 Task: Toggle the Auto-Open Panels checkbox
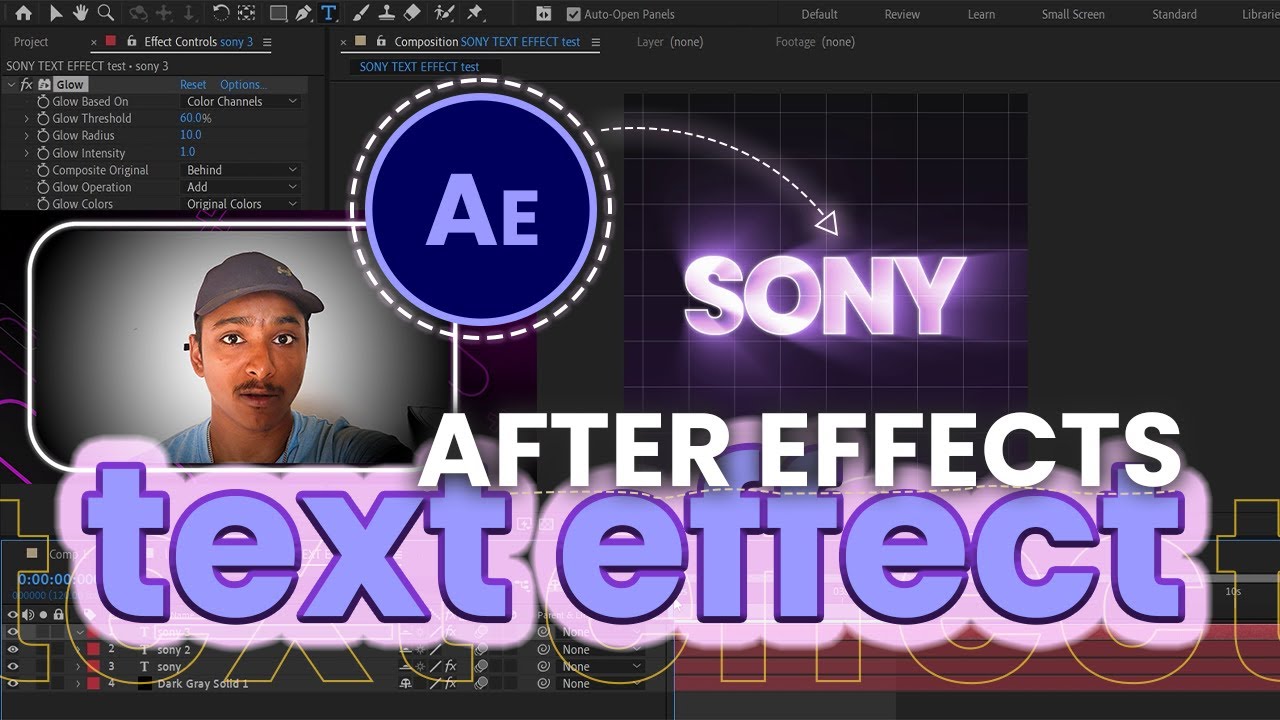pos(573,14)
